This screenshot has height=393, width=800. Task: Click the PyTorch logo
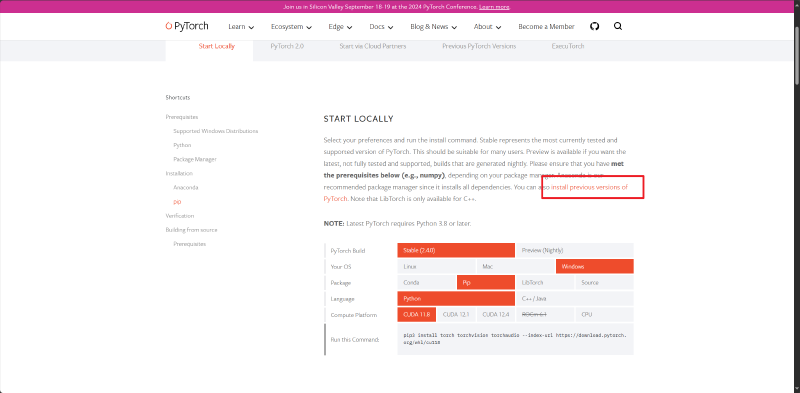click(x=187, y=26)
